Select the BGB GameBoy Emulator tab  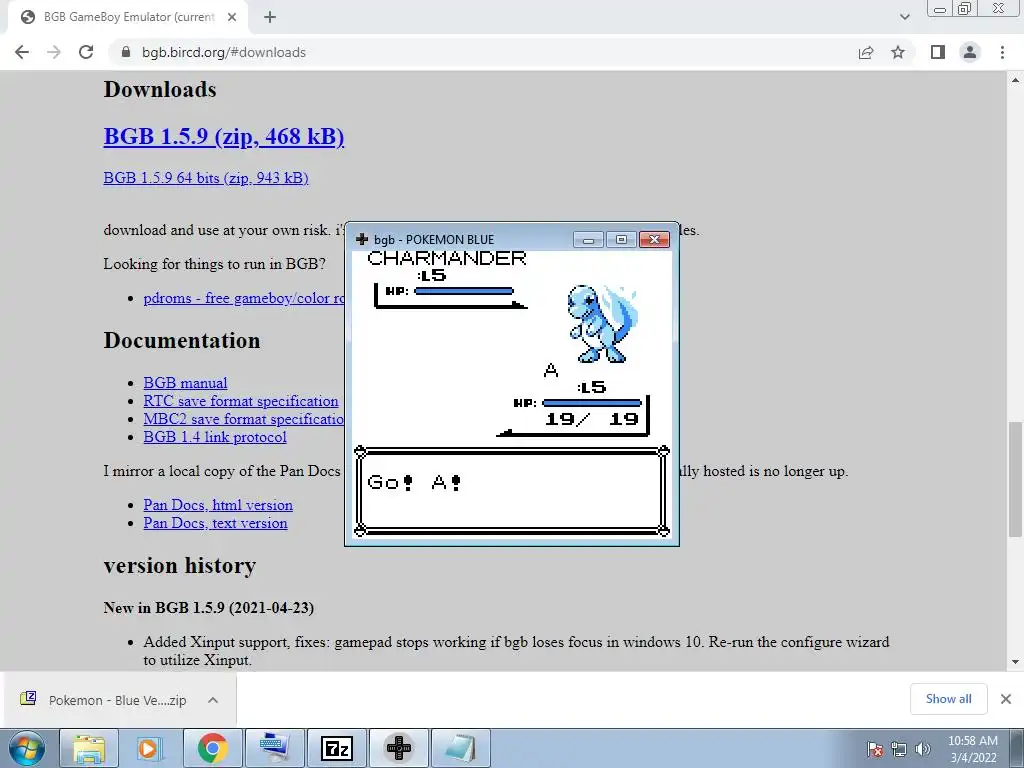[x=129, y=17]
